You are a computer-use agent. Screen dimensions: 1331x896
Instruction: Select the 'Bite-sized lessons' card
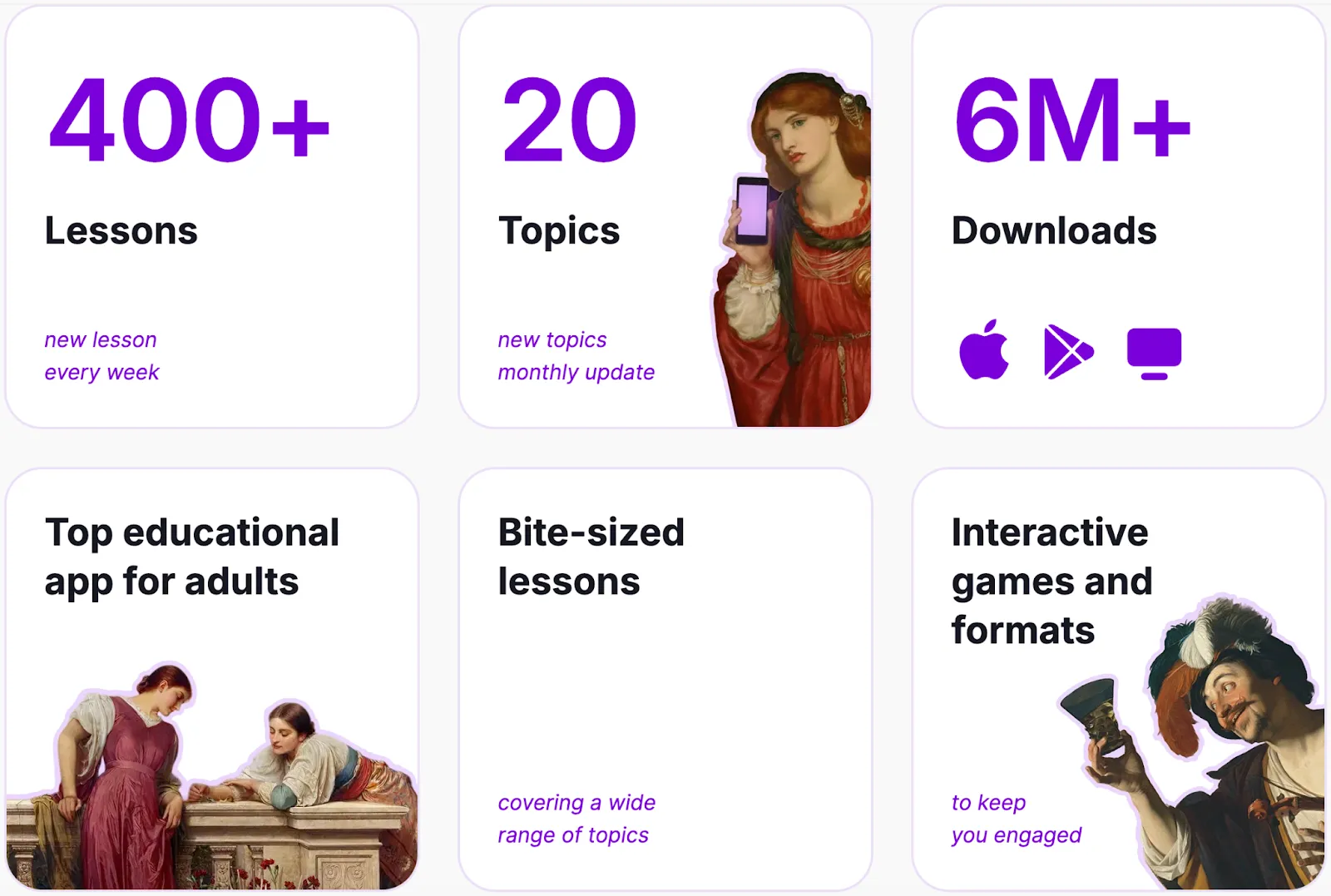665,682
